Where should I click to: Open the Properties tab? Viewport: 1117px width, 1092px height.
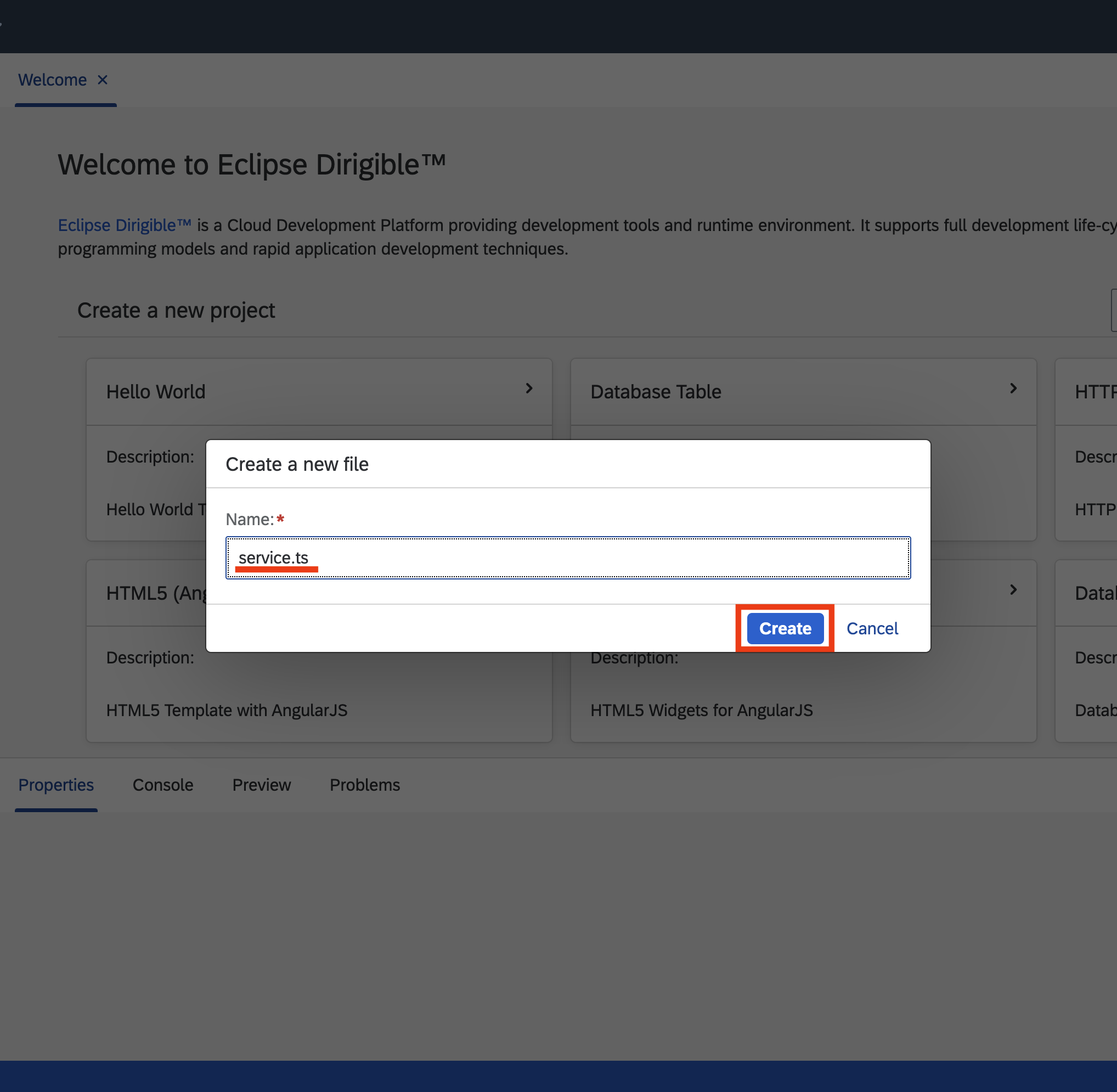(56, 784)
